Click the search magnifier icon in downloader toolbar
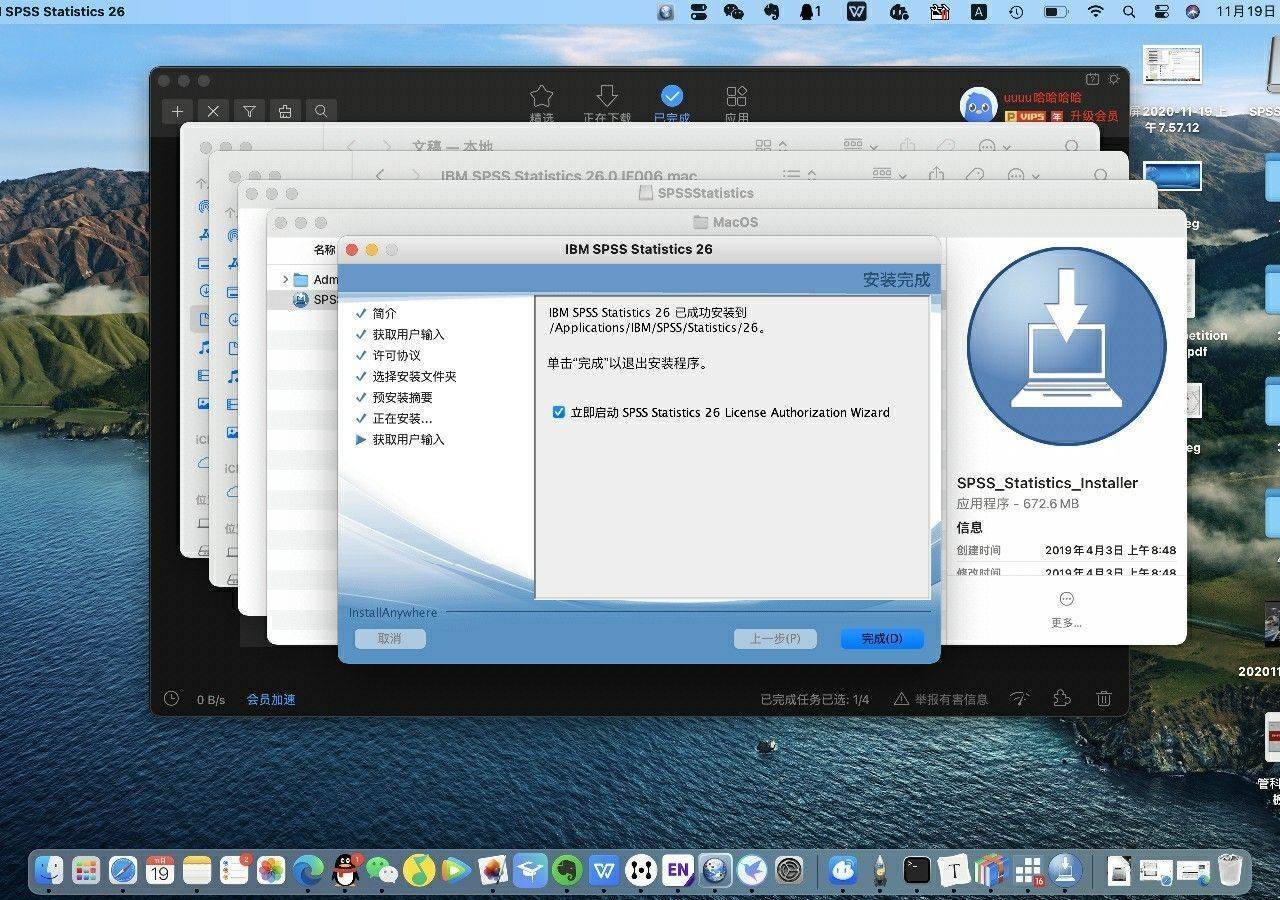 321,111
